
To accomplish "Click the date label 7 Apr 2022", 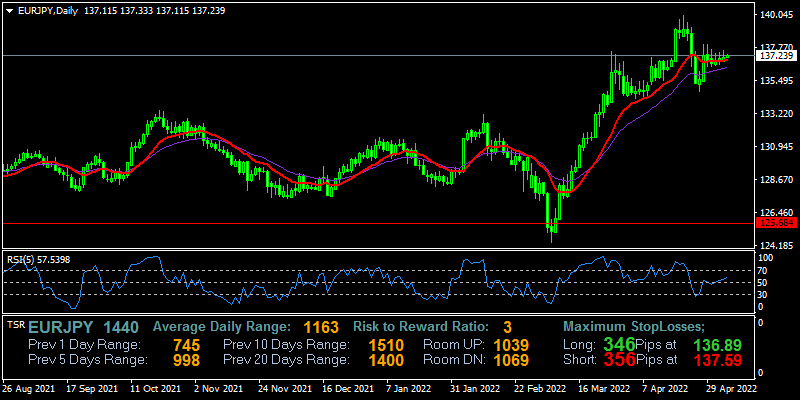I will pyautogui.click(x=666, y=390).
